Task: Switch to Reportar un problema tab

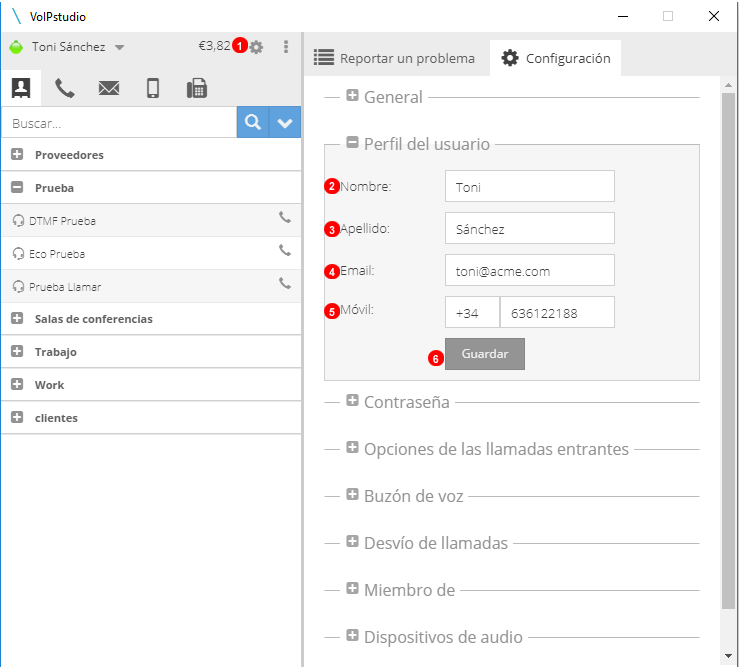Action: [394, 58]
